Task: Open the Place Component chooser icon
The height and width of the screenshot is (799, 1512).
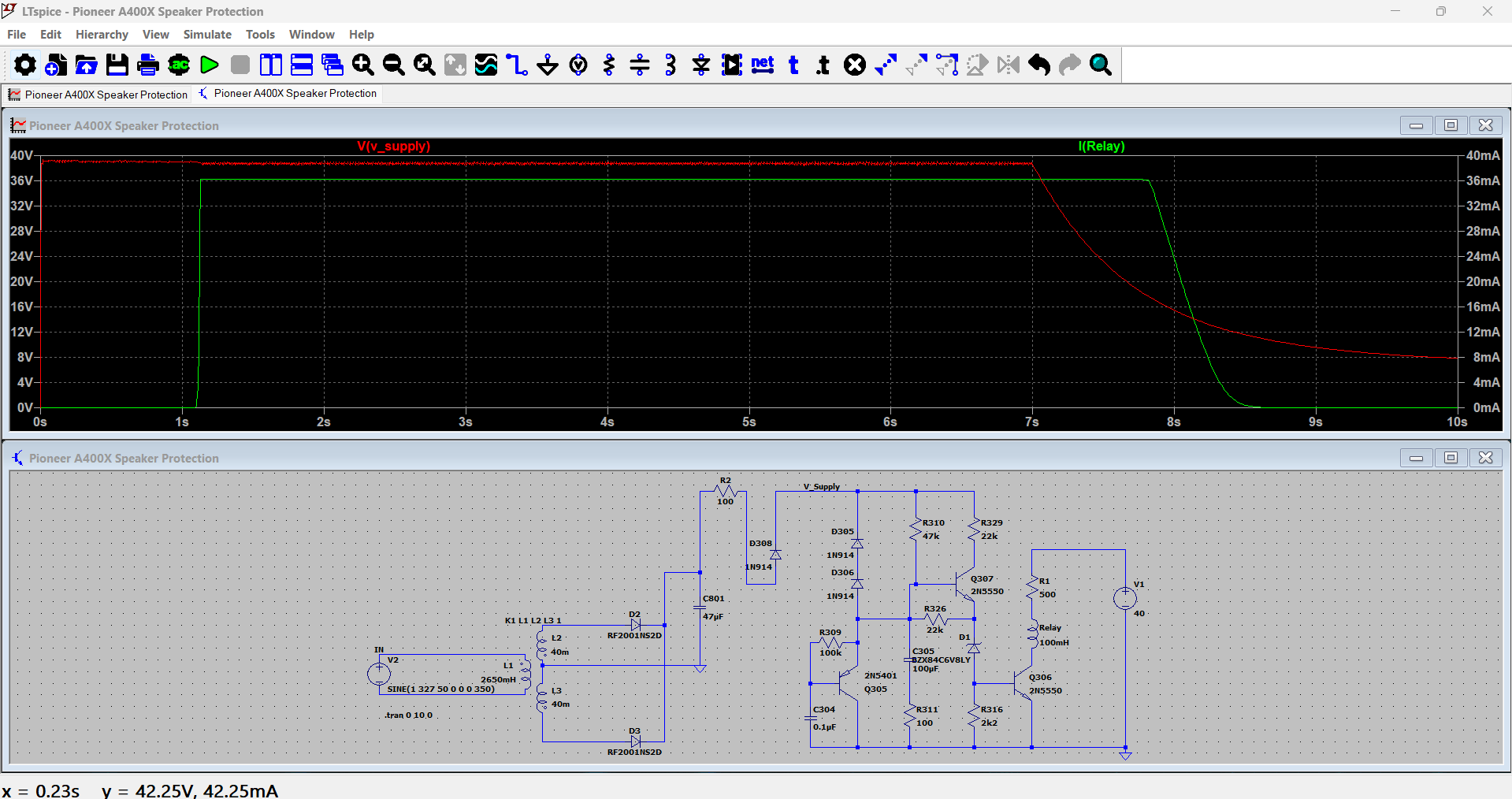Action: click(732, 65)
